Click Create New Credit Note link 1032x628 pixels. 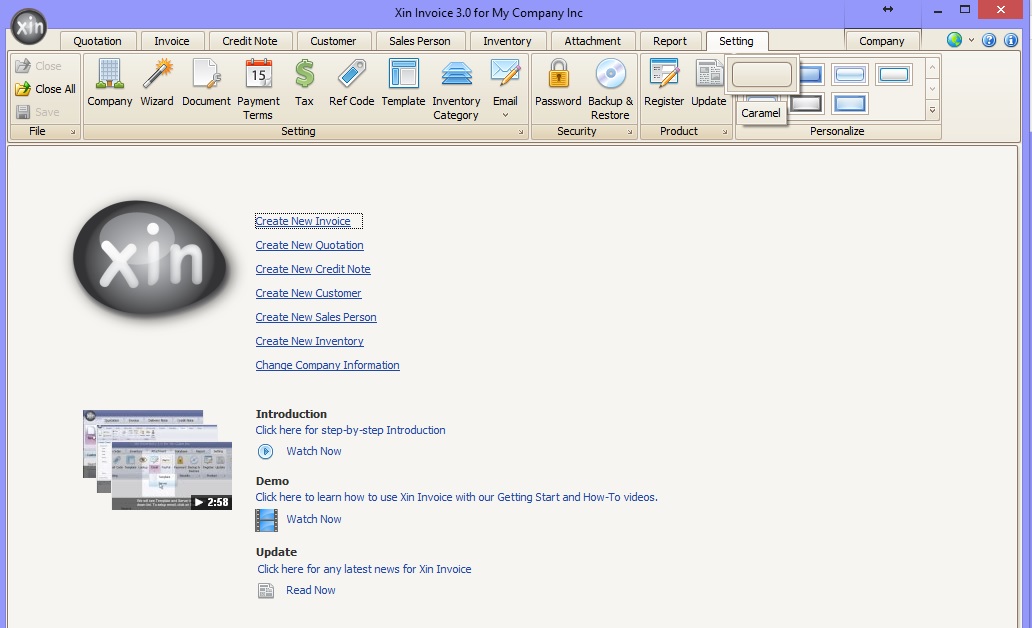313,269
